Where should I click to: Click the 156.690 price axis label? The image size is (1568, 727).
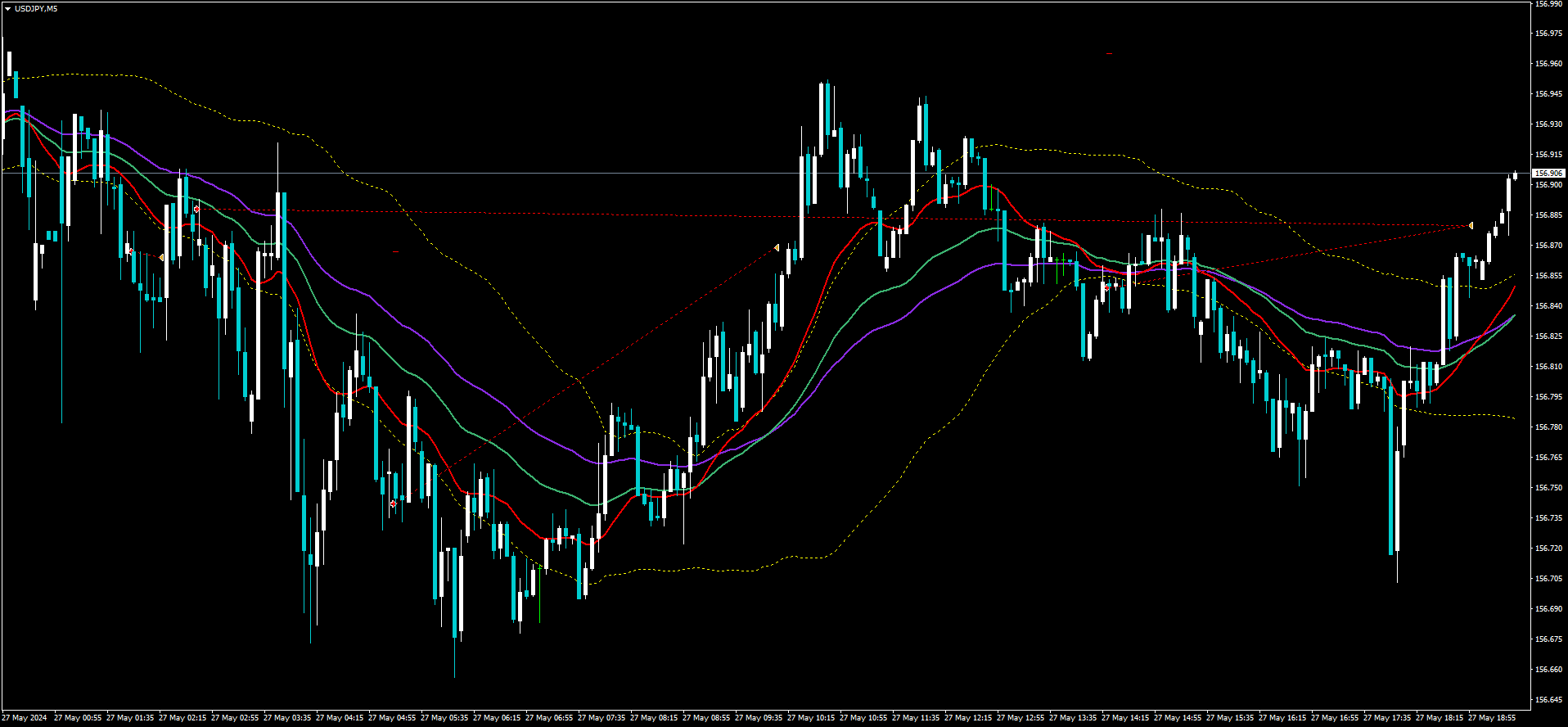(1548, 609)
